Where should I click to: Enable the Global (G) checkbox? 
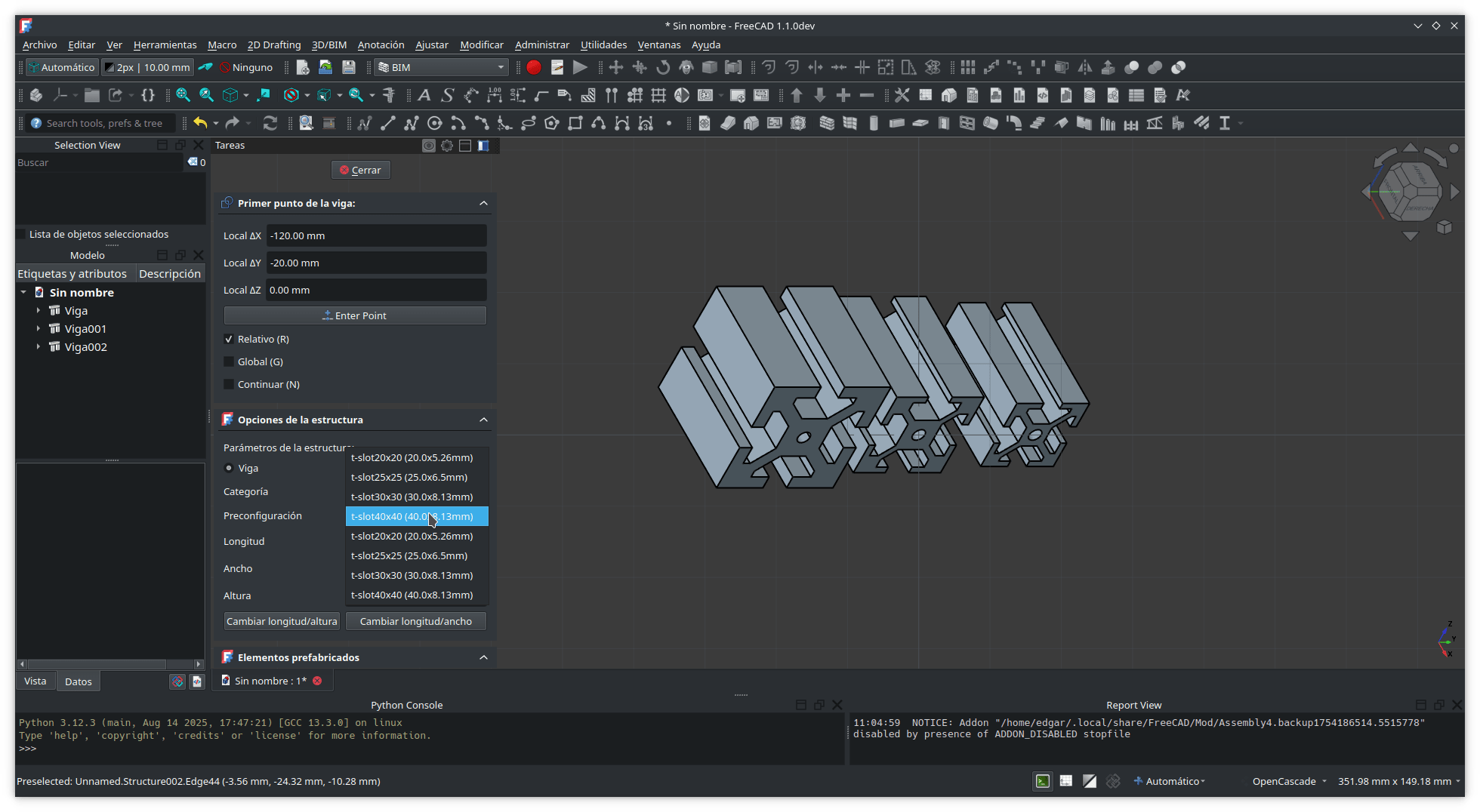(x=229, y=362)
